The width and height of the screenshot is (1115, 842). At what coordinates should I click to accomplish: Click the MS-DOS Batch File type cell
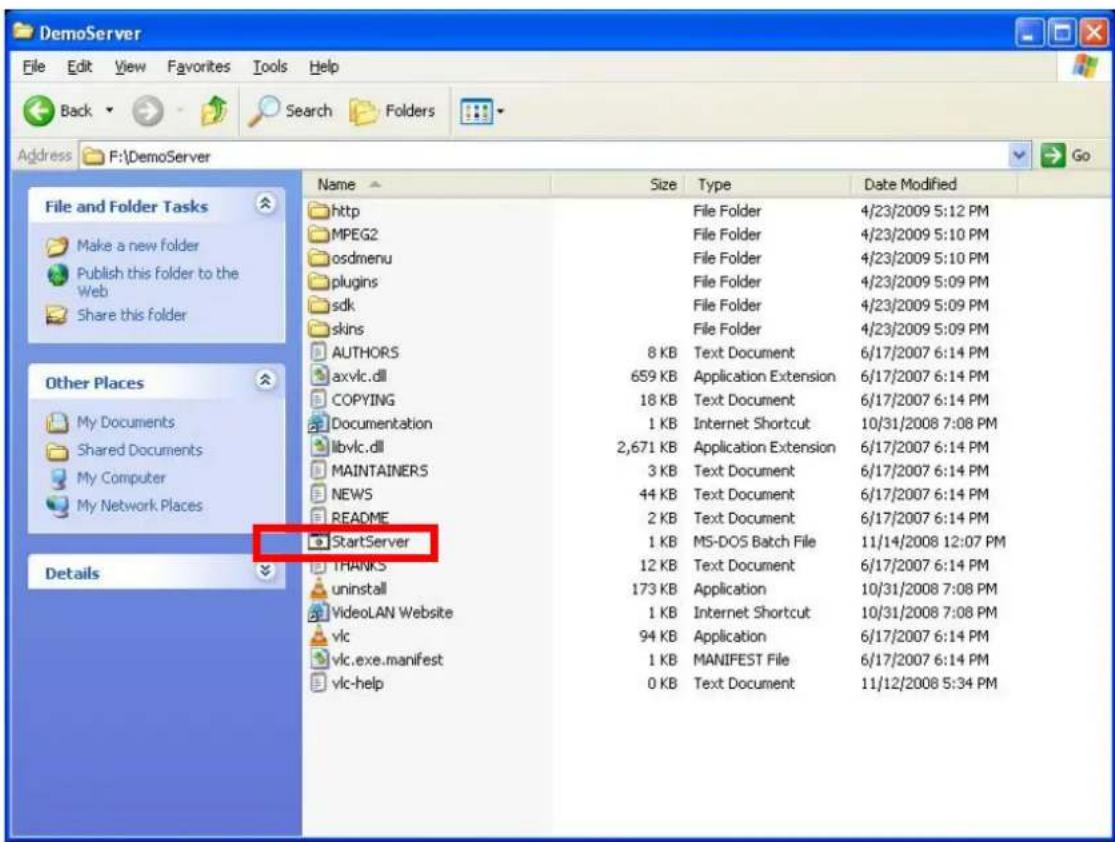pyautogui.click(x=754, y=542)
